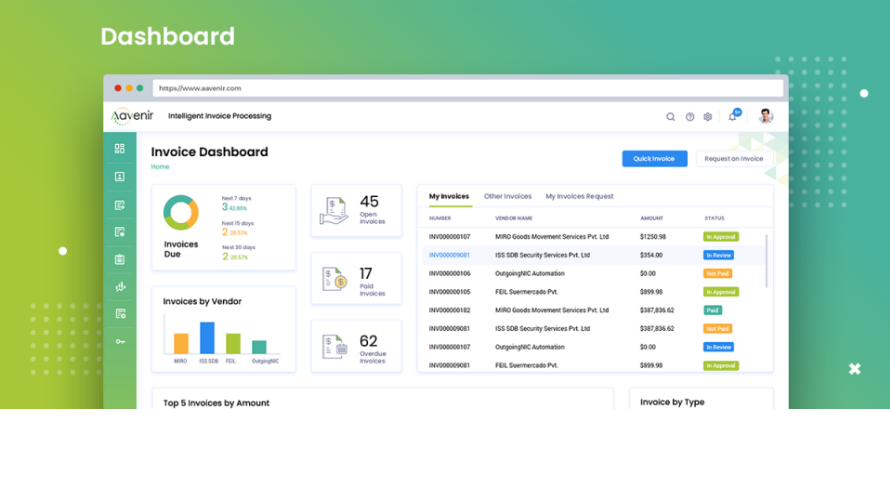The width and height of the screenshot is (890, 500).
Task: Open the user profile avatar
Action: coord(766,116)
